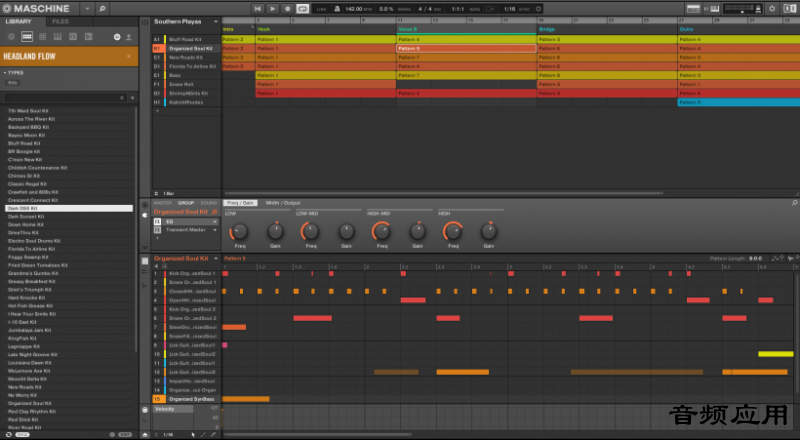
Task: Open the pattern editor 1/16 step grid selector
Action: [167, 435]
